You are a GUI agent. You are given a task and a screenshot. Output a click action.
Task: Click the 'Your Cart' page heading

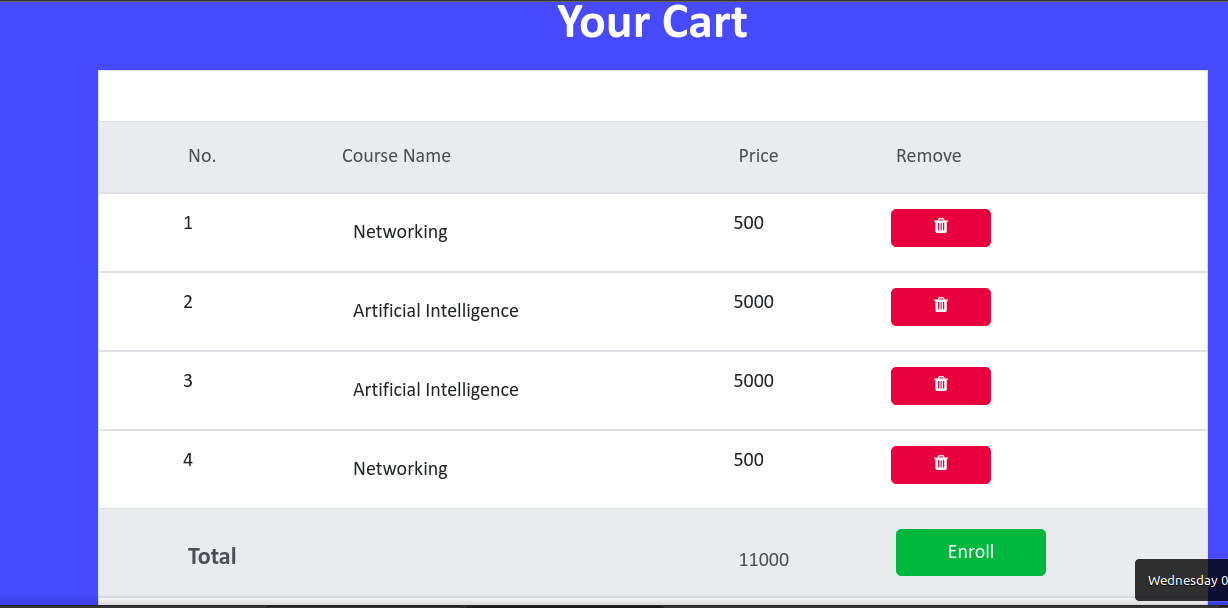(652, 22)
